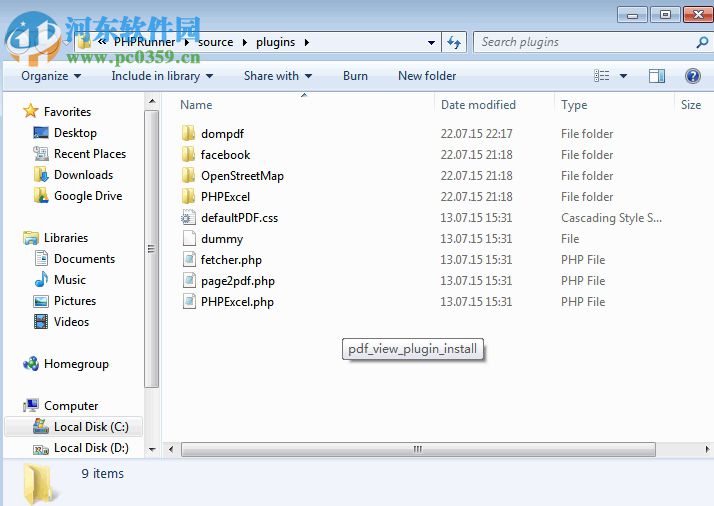This screenshot has width=714, height=506.
Task: Open the view options dropdown arrow
Action: (623, 76)
